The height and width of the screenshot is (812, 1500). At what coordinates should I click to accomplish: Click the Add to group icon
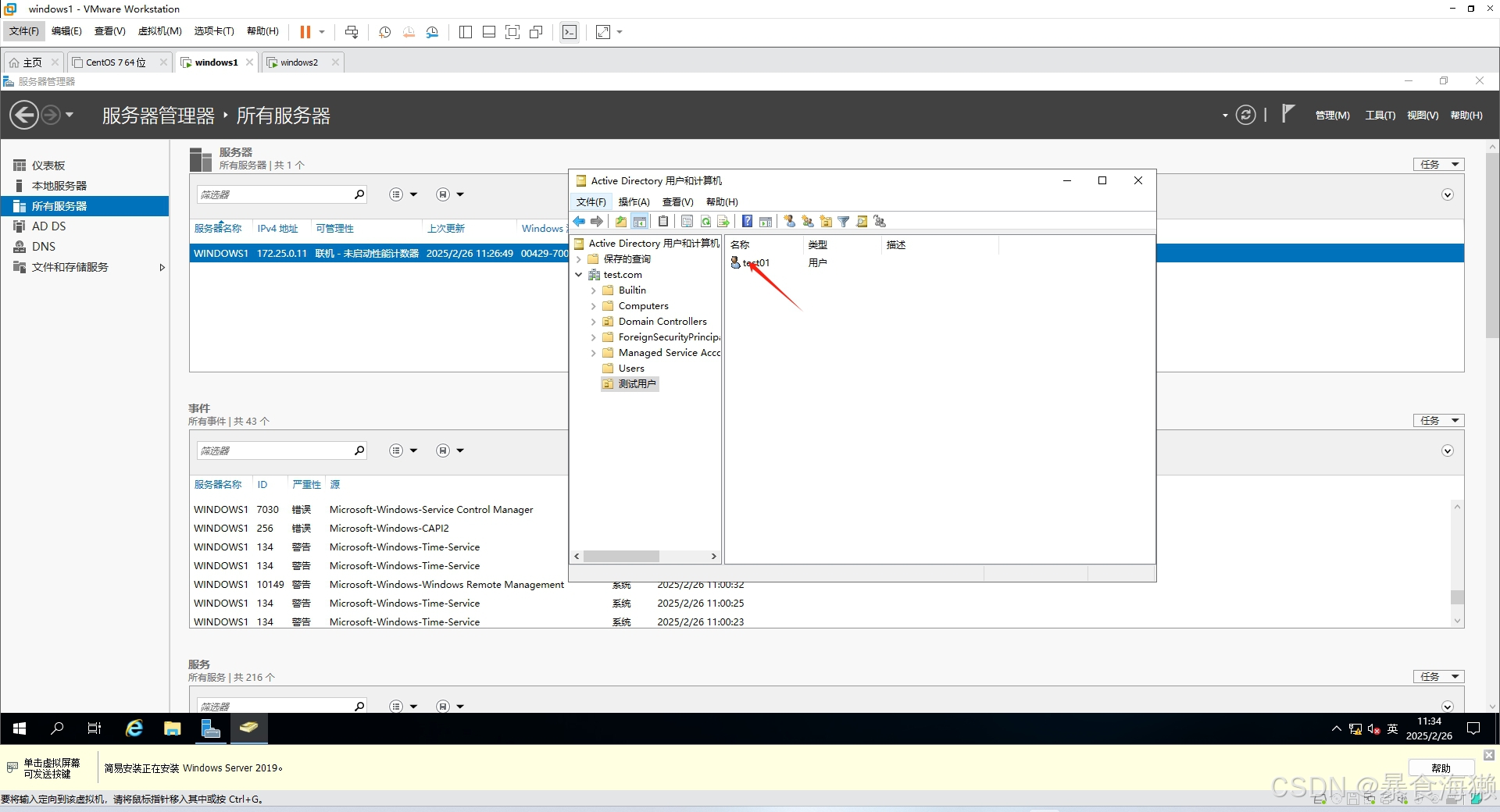(880, 222)
